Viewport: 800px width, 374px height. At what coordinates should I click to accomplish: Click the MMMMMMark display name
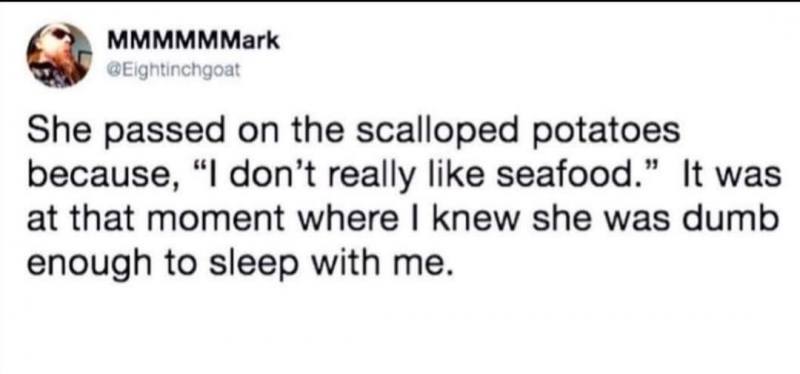pyautogui.click(x=193, y=41)
